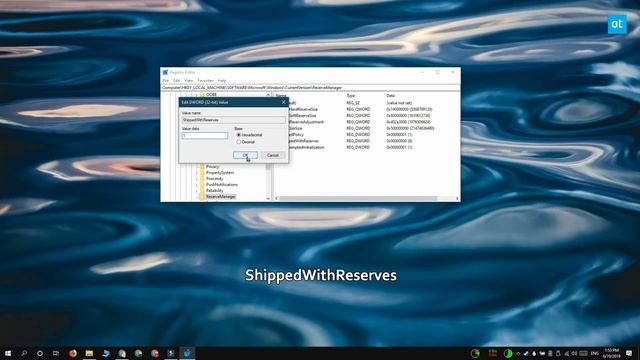Open the Action Center notifications icon

tap(629, 353)
